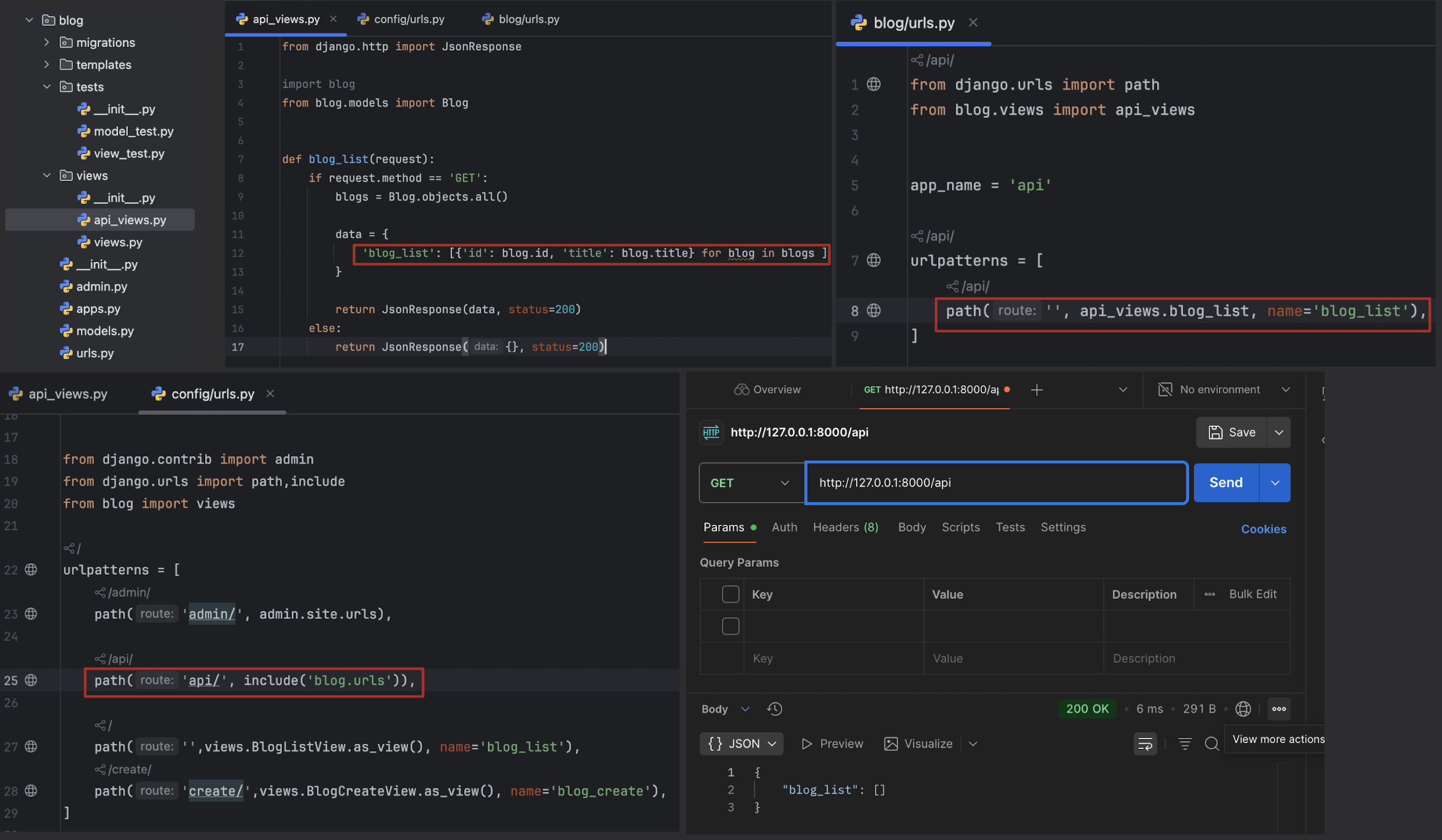Click the filter response icon

tap(1184, 744)
